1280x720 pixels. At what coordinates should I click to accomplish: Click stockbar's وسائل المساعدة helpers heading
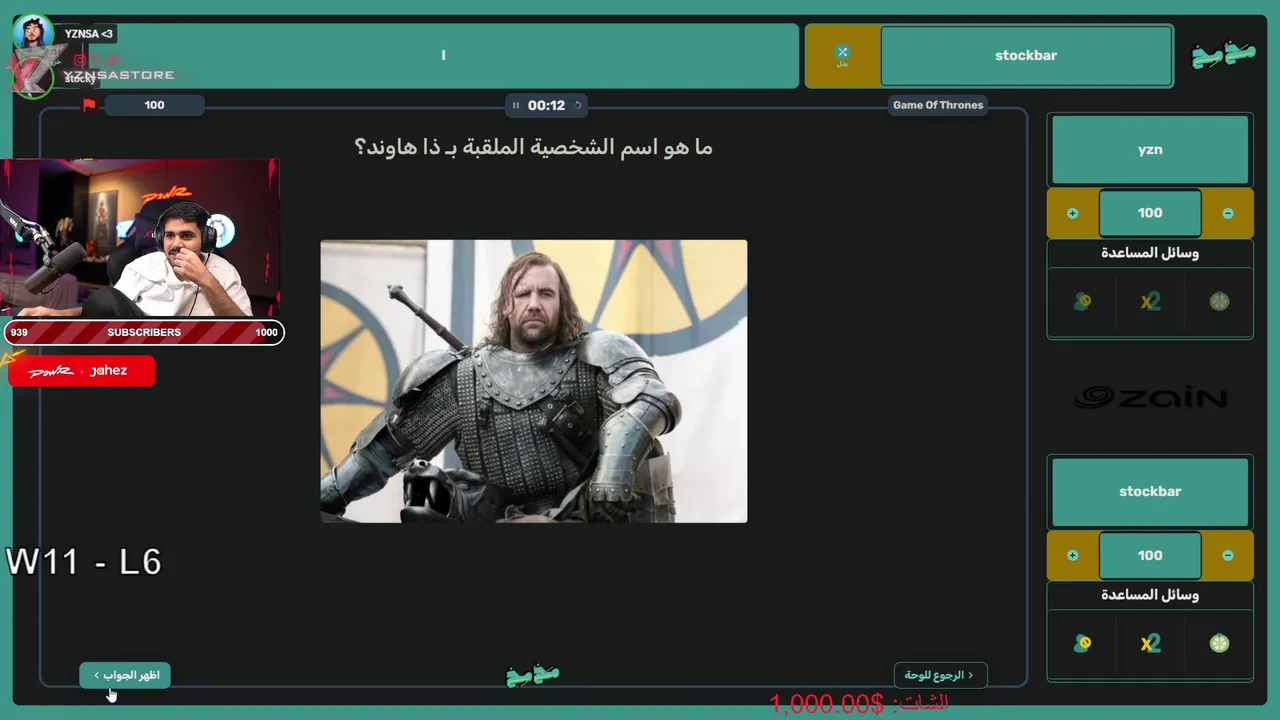[x=1150, y=595]
